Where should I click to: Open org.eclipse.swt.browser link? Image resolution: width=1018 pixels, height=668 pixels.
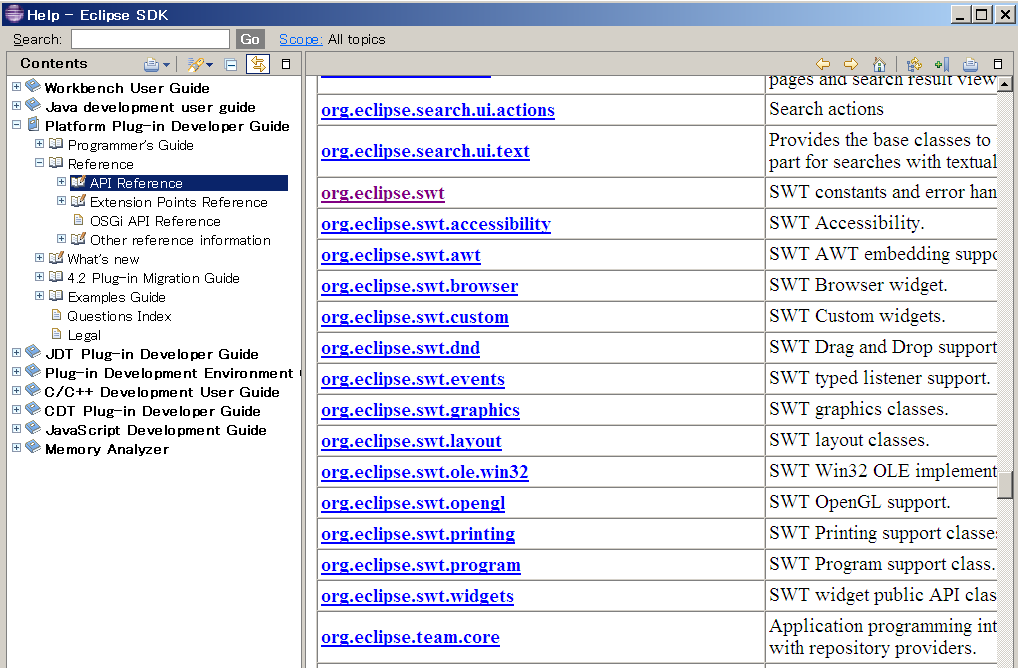pyautogui.click(x=419, y=286)
